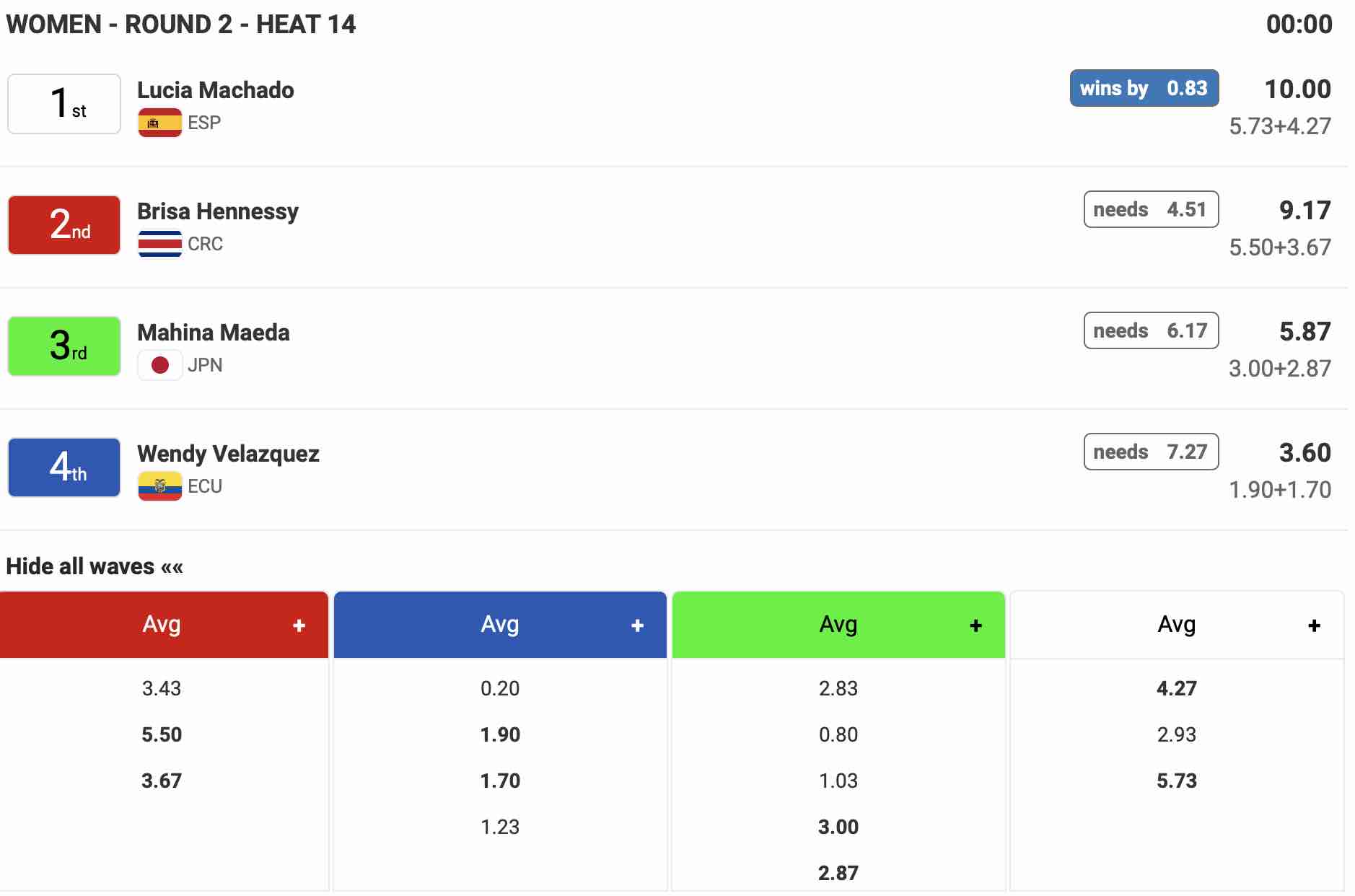
Task: Open Lucia Machado's surfer name link
Action: (x=215, y=90)
